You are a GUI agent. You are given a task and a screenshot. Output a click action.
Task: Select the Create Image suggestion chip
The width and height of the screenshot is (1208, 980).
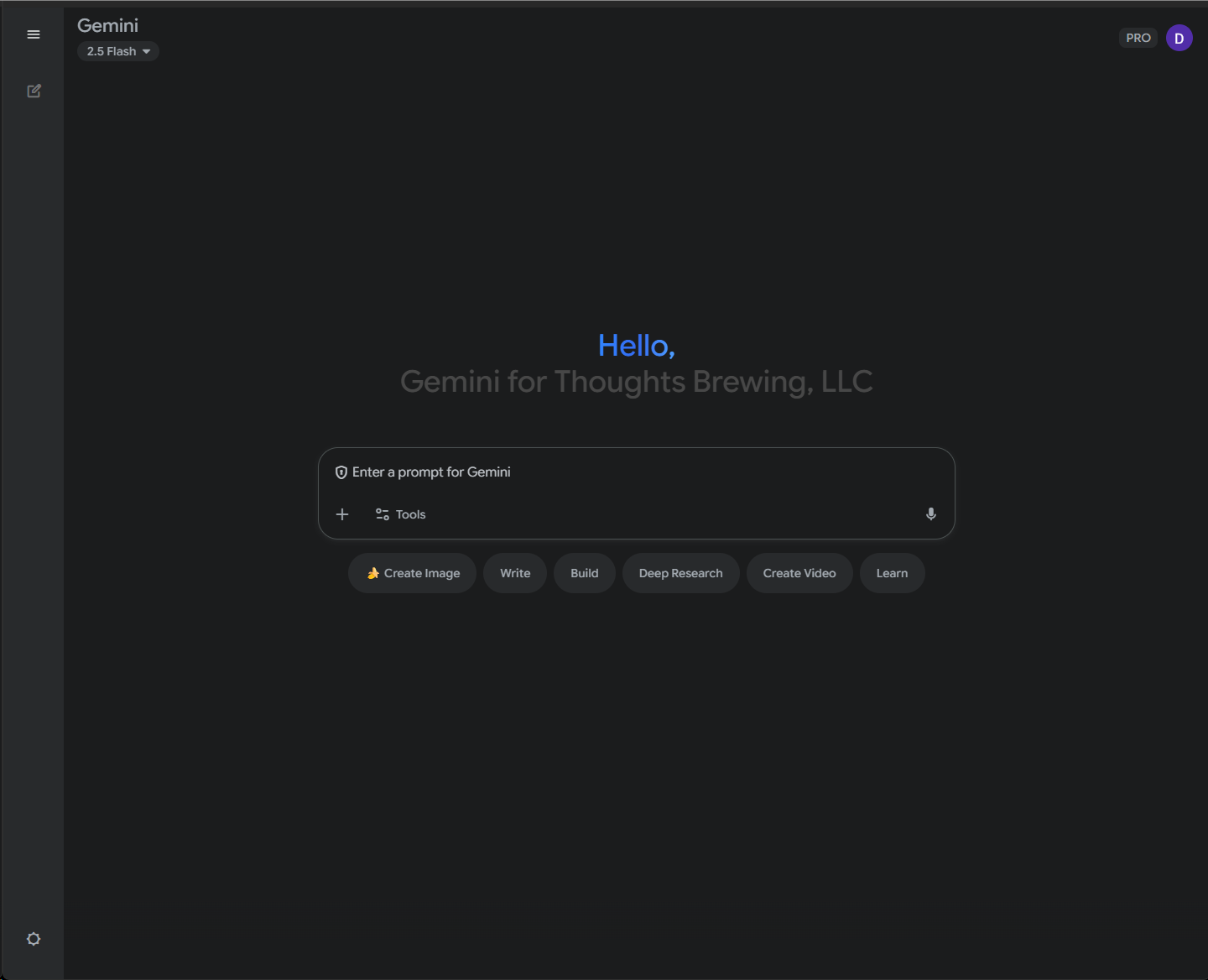coord(413,573)
